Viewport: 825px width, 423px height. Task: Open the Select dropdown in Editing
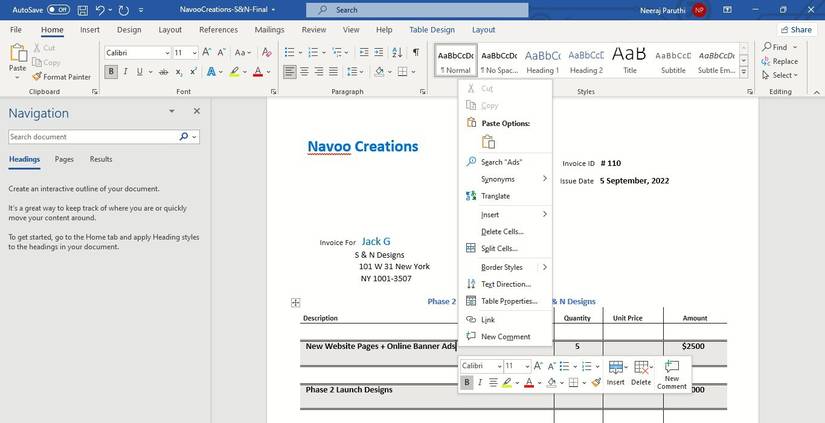pyautogui.click(x=780, y=75)
